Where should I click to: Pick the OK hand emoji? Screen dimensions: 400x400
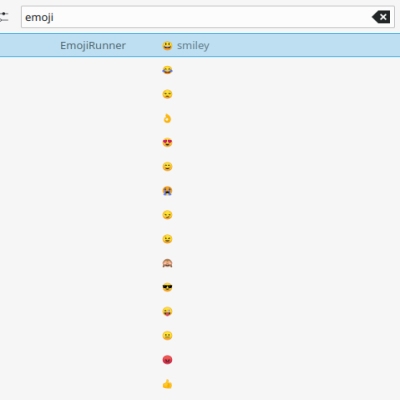(x=167, y=118)
